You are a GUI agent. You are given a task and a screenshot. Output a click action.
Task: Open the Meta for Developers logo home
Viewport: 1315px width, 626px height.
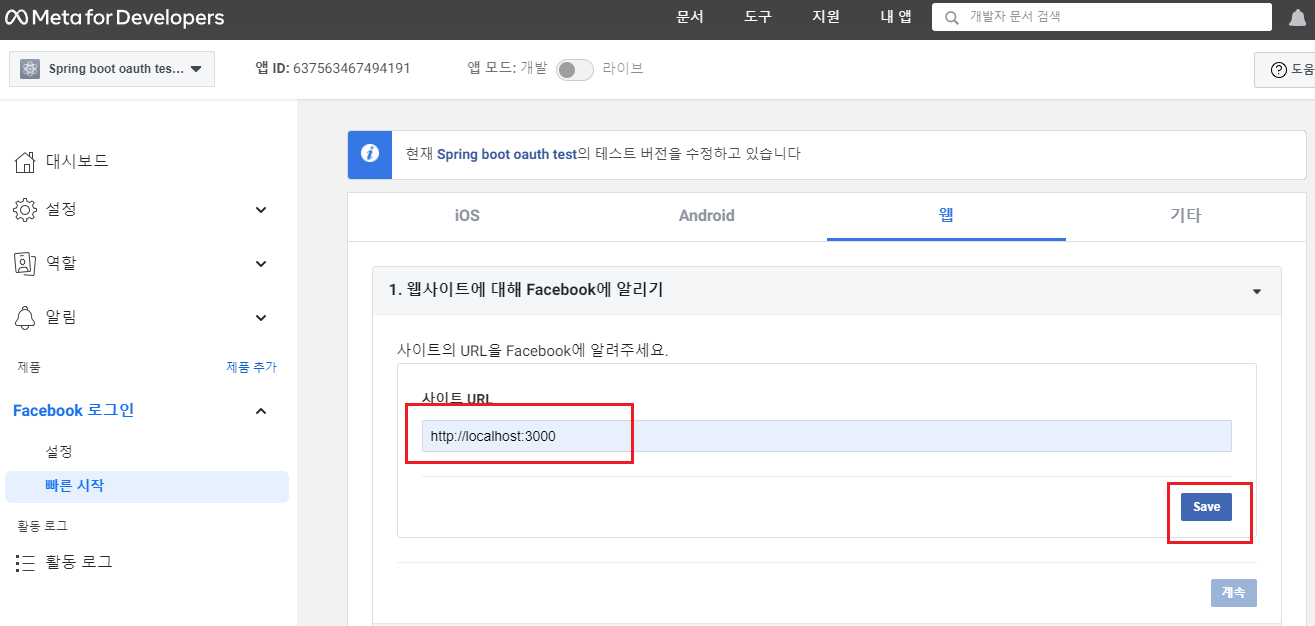114,18
